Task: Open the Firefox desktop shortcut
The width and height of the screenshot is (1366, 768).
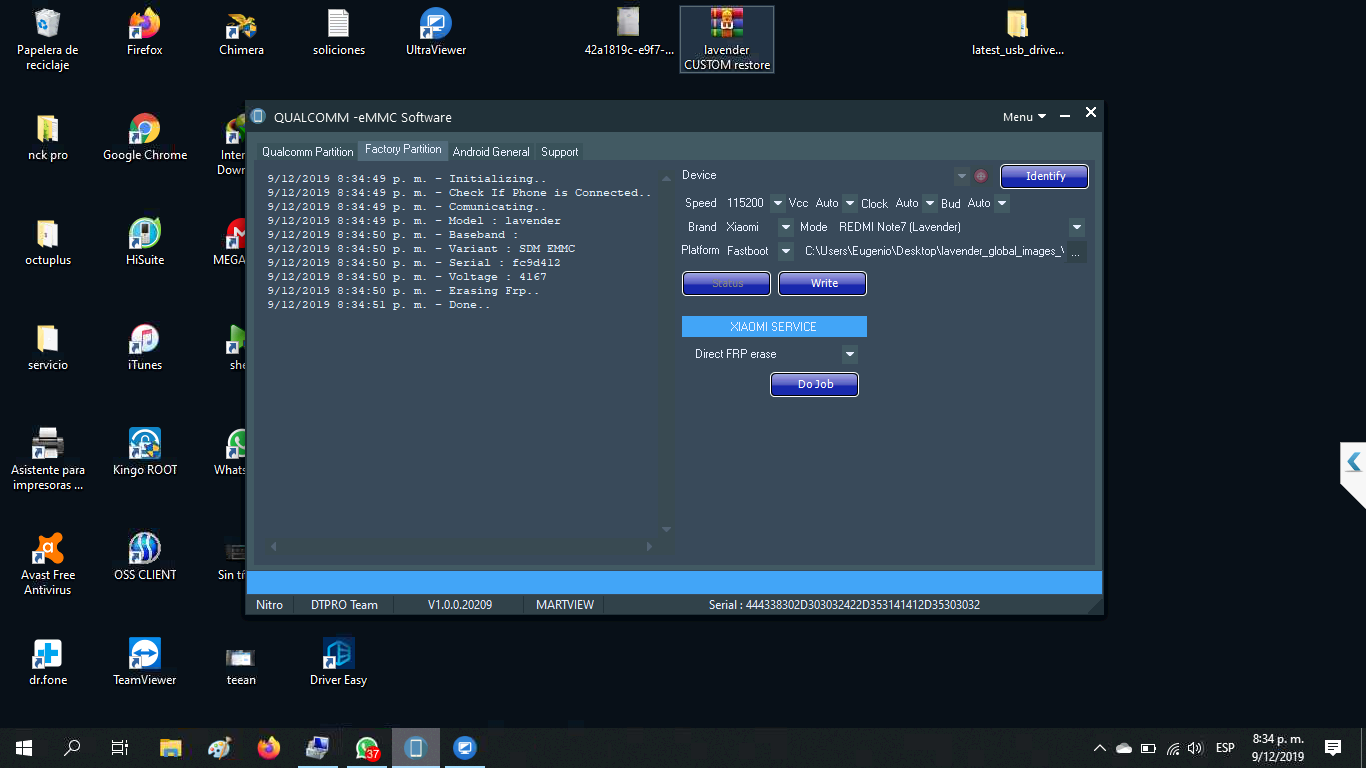Action: point(145,32)
